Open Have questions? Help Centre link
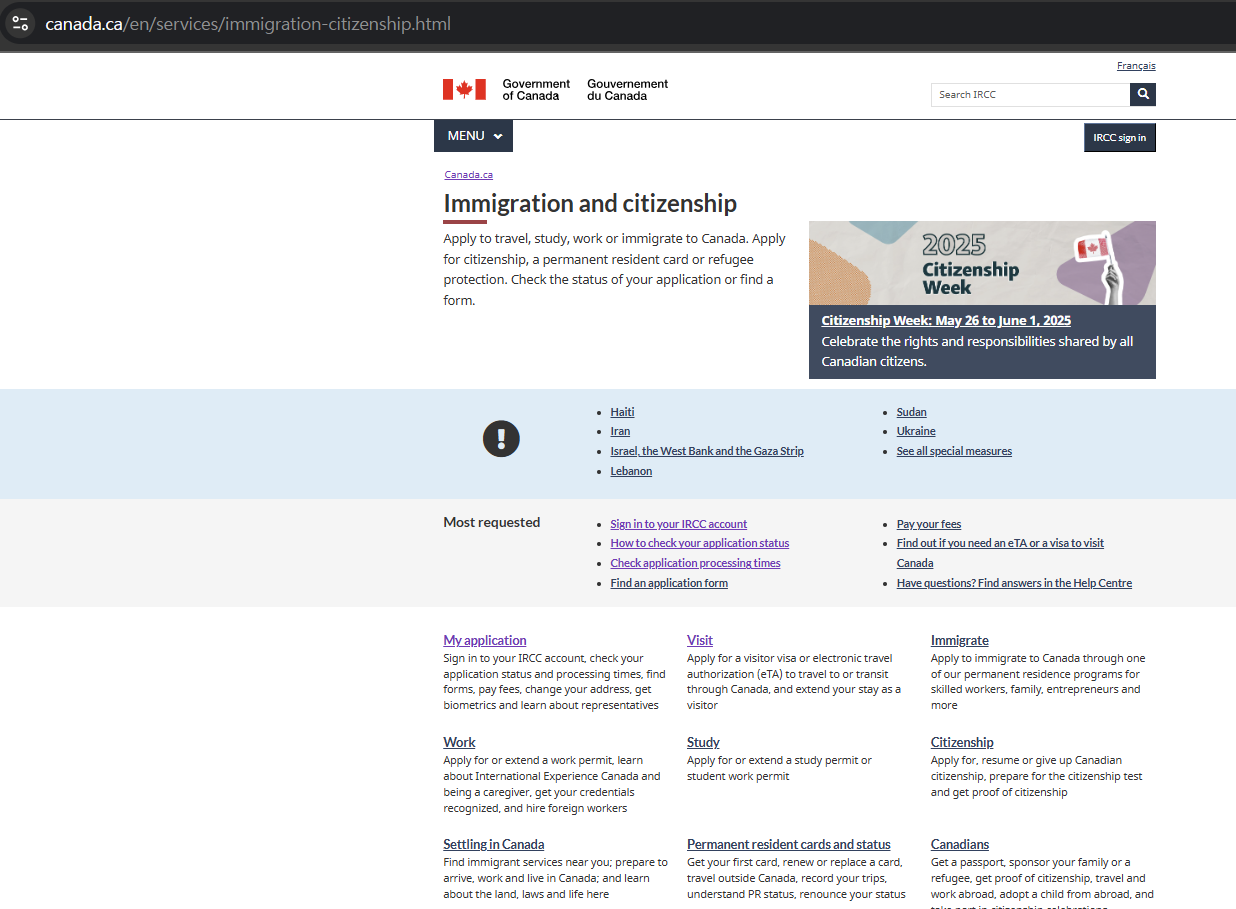This screenshot has height=909, width=1236. 1014,583
